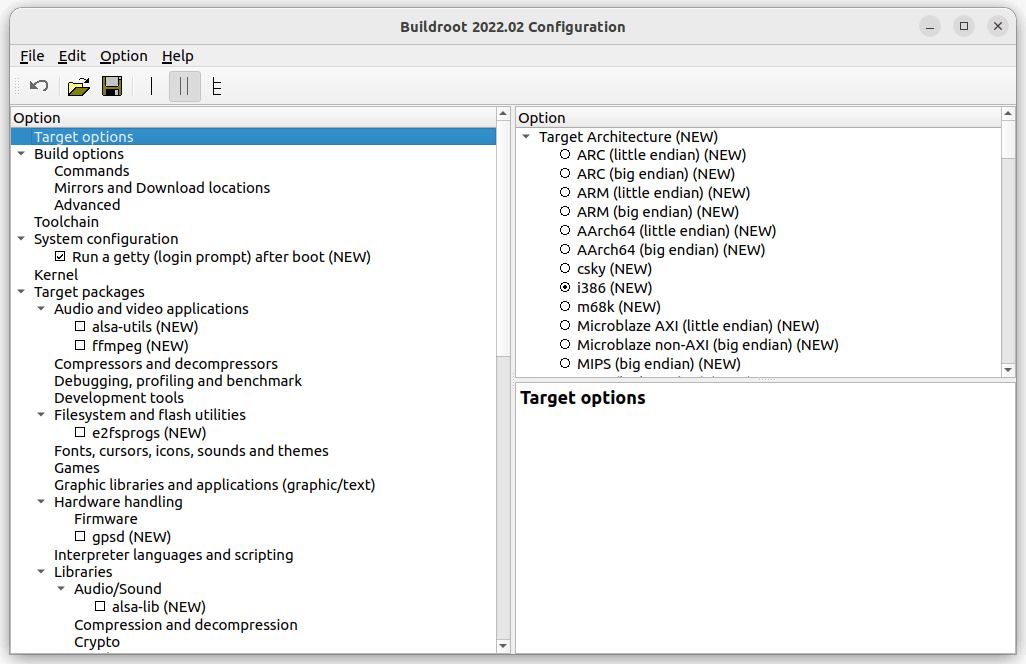This screenshot has width=1026, height=664.
Task: Select the split view toolbar icon
Action: click(184, 87)
